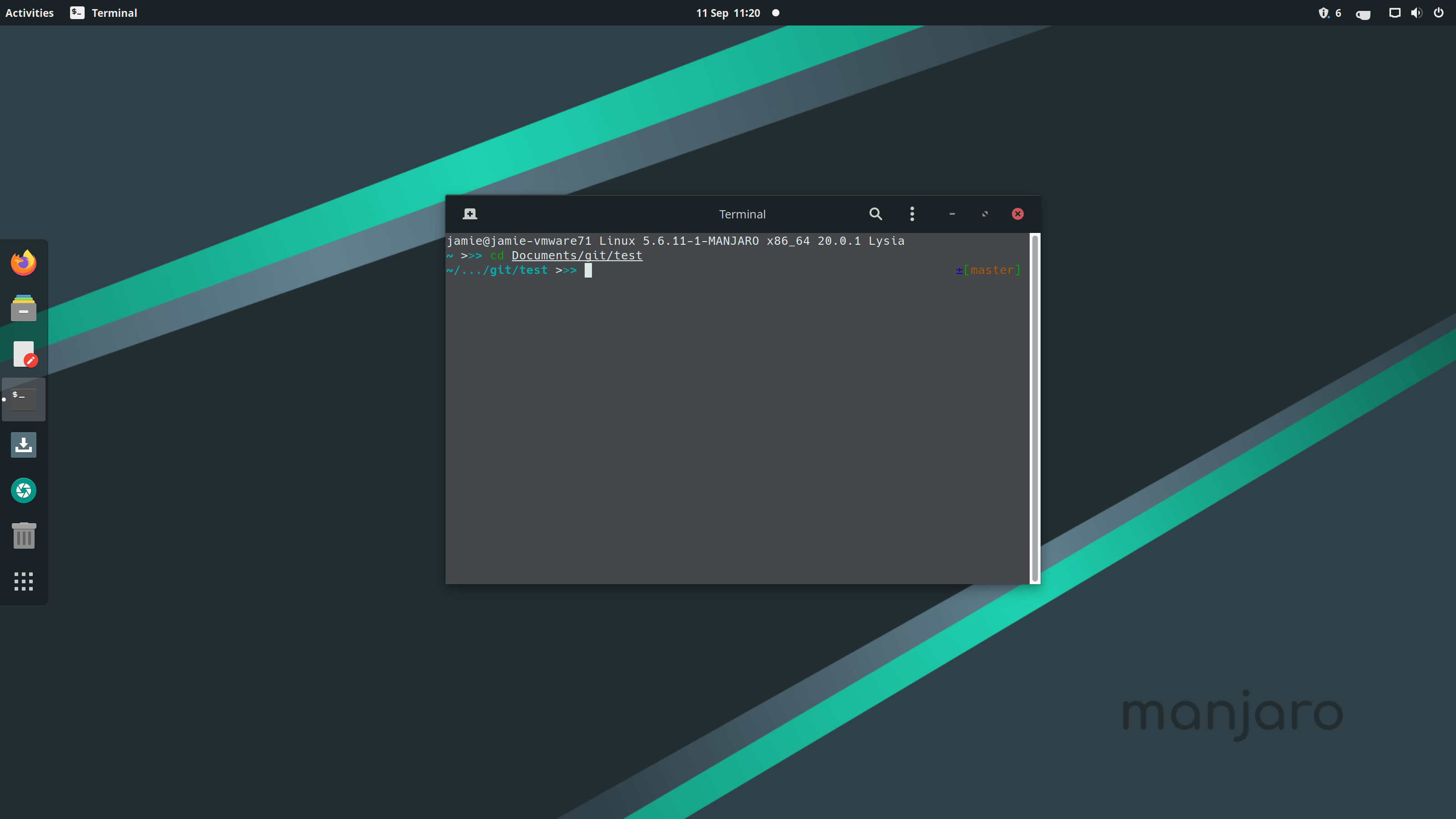Screen dimensions: 1456x819
Task: Click the updates shield indicator showing 6
Action: click(1330, 12)
